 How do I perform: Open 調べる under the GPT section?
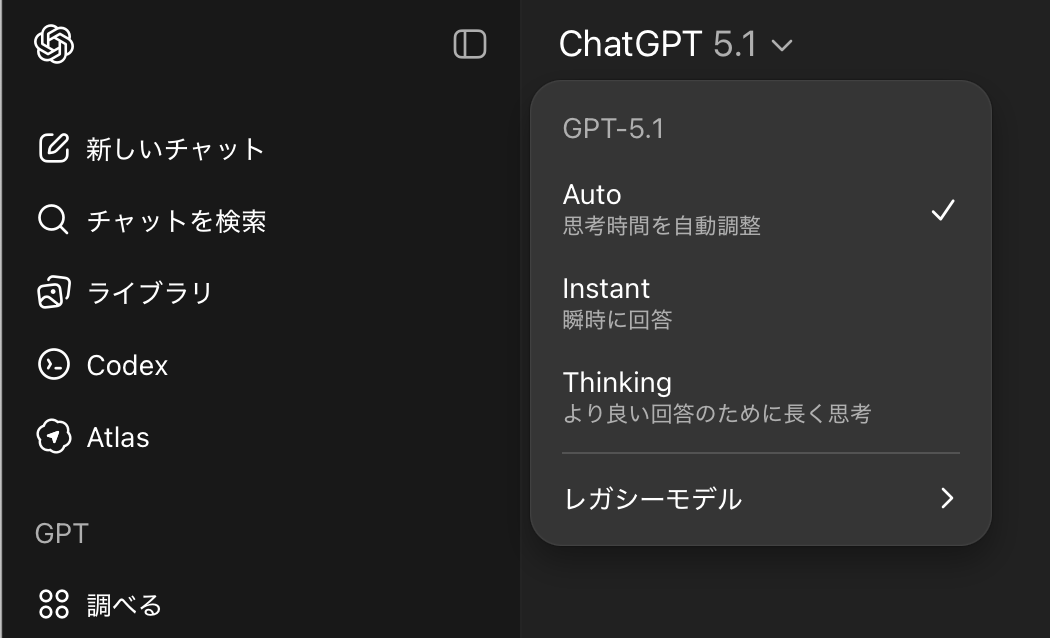pos(124,604)
